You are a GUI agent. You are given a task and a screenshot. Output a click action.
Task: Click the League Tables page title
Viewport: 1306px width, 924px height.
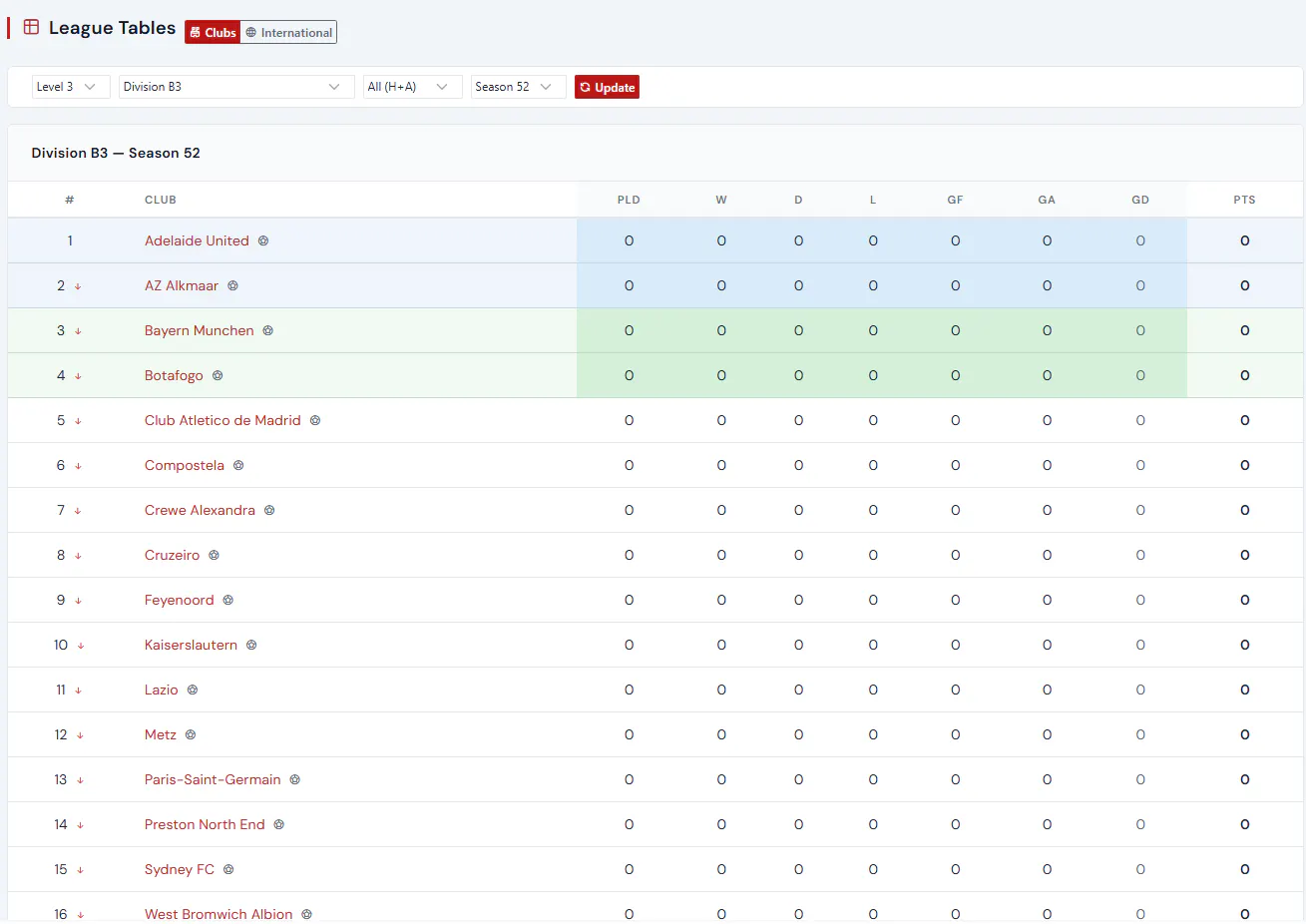coord(112,28)
